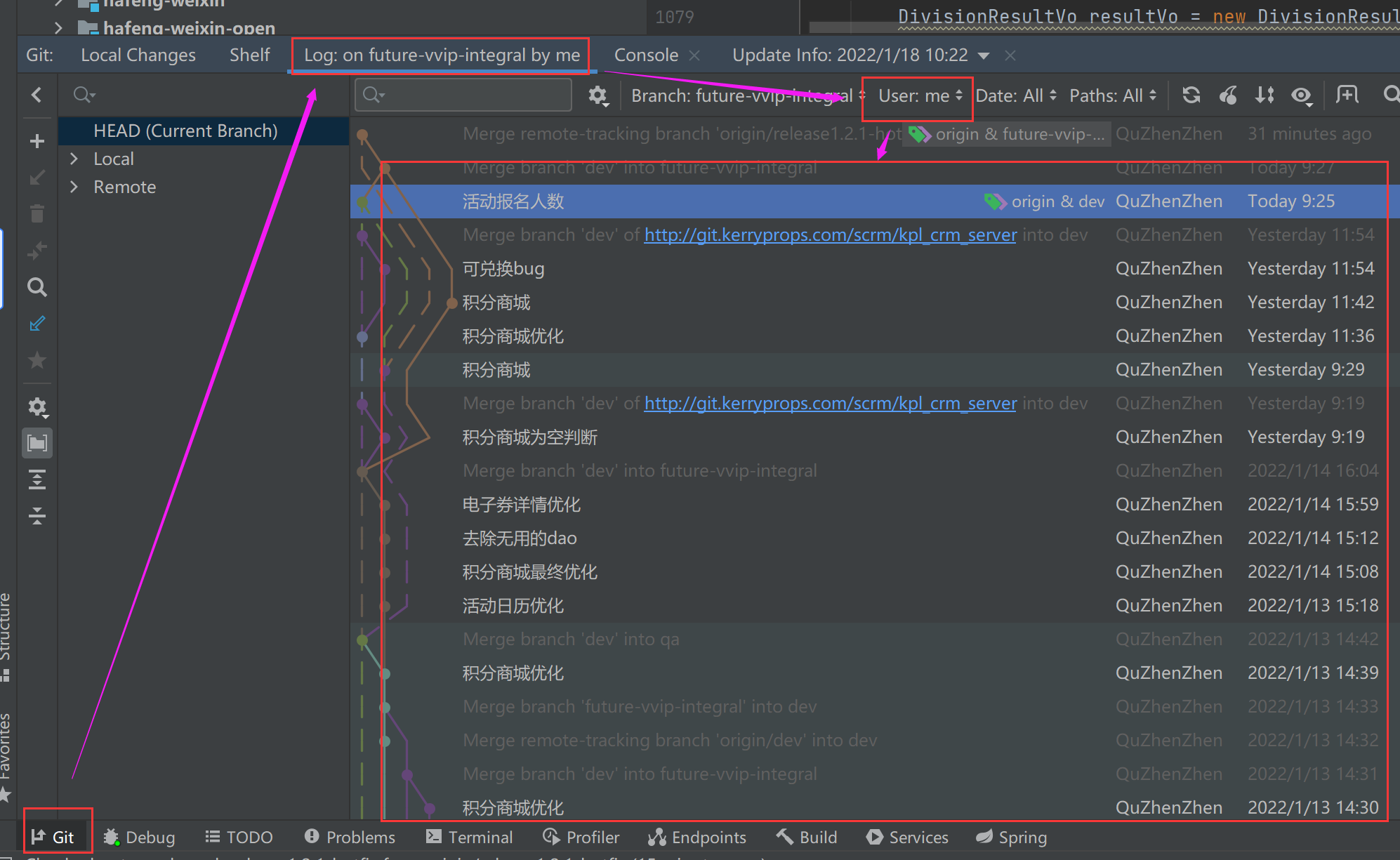Image resolution: width=1400 pixels, height=860 pixels.
Task: Open the kpl_crm_server link in the Yesterday 11:54 merge
Action: tap(831, 235)
